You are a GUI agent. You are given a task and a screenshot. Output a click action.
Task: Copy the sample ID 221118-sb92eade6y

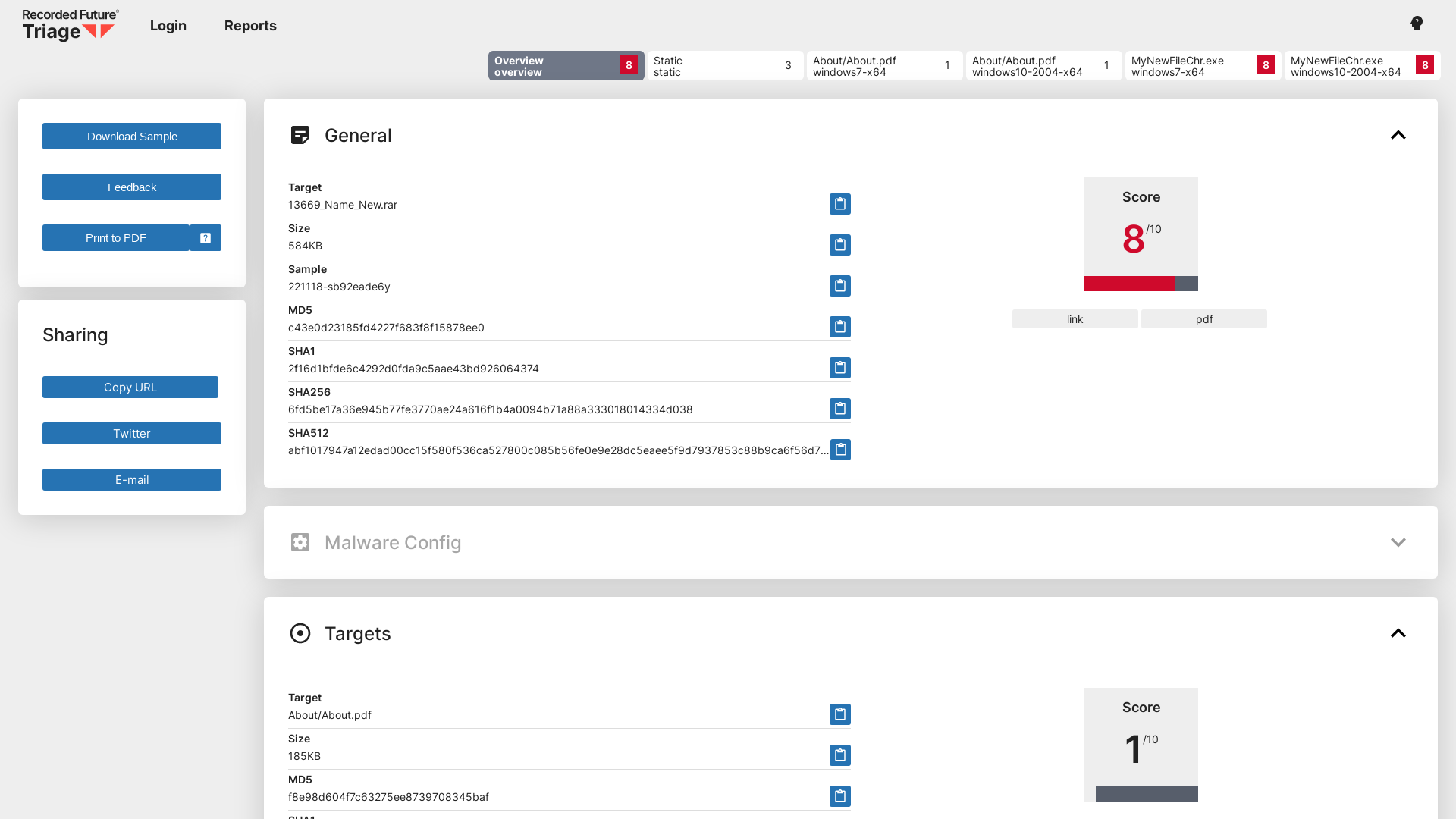[839, 286]
